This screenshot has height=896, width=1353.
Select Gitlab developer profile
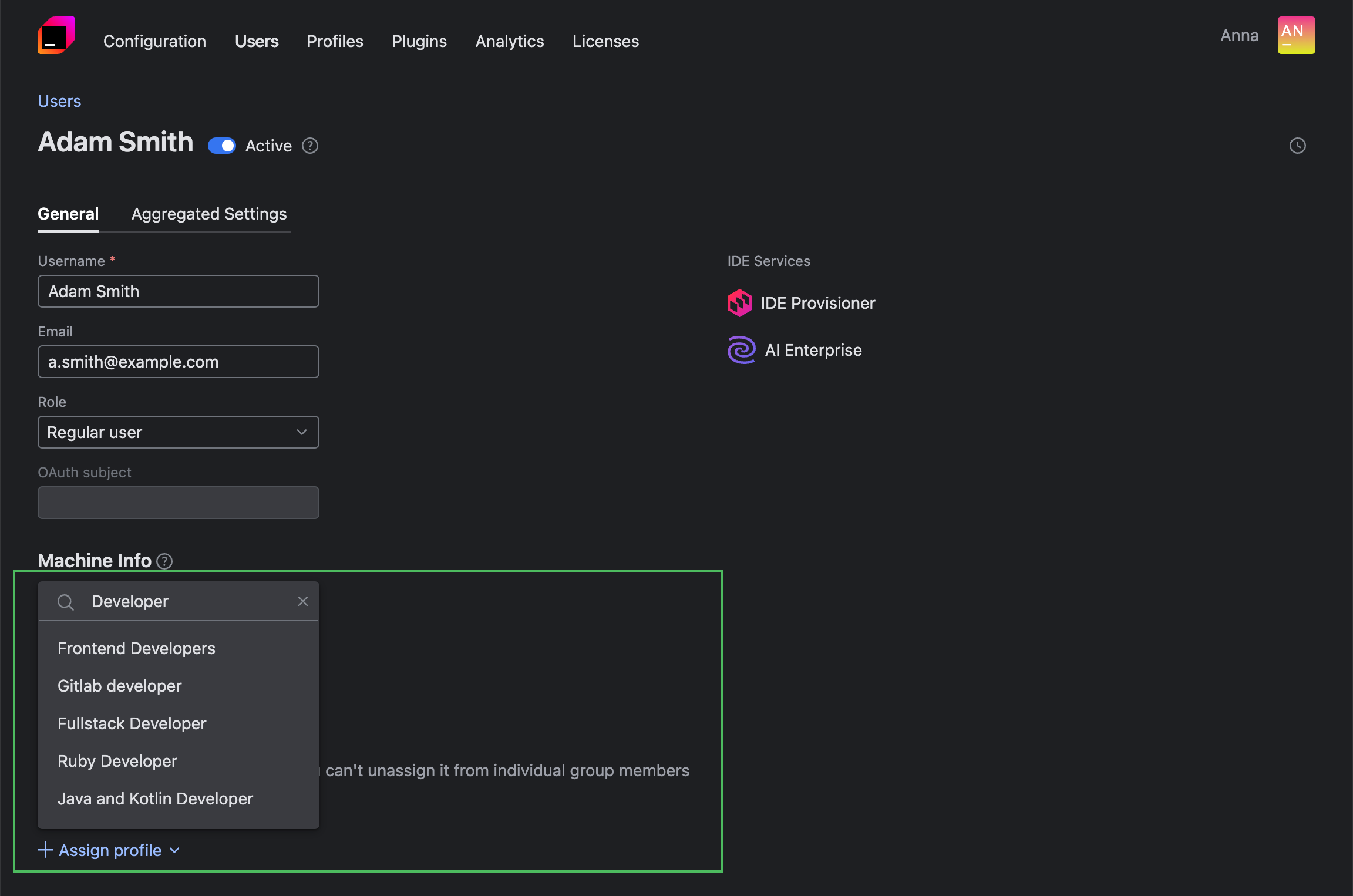point(179,686)
